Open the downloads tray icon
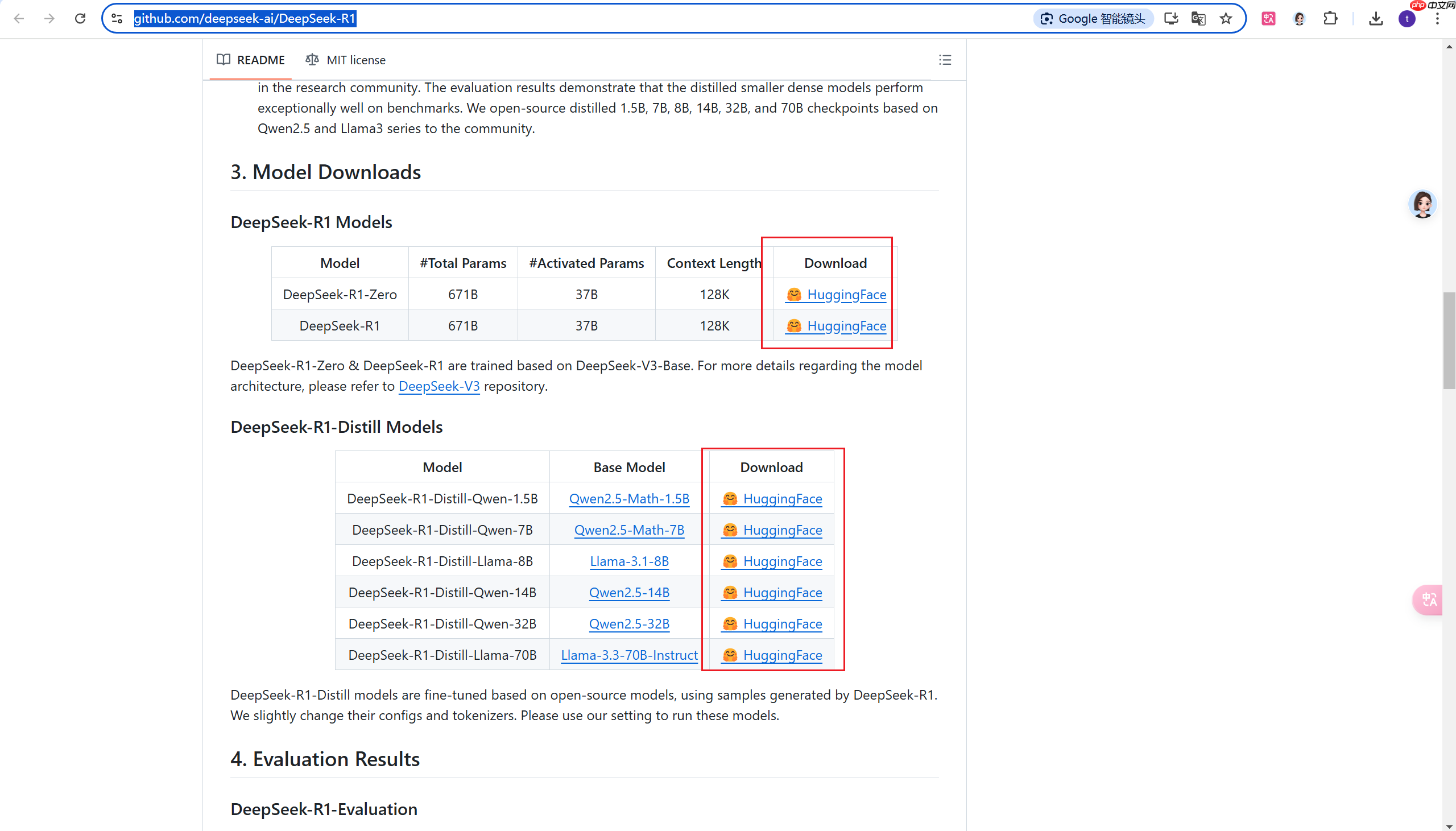 (1376, 19)
